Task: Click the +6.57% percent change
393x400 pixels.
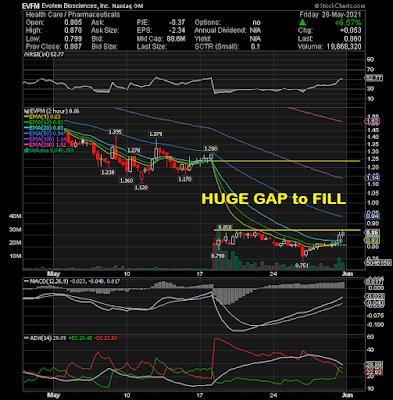Action: 348,23
